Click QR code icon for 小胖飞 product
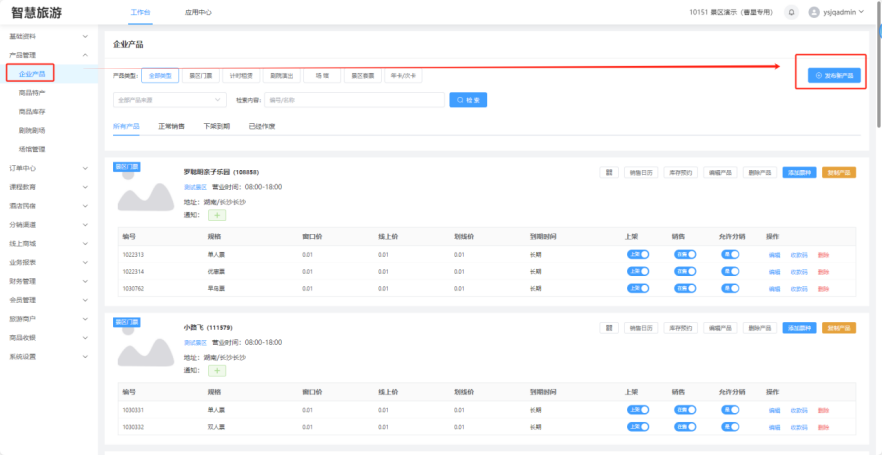The height and width of the screenshot is (455, 882). coord(608,328)
